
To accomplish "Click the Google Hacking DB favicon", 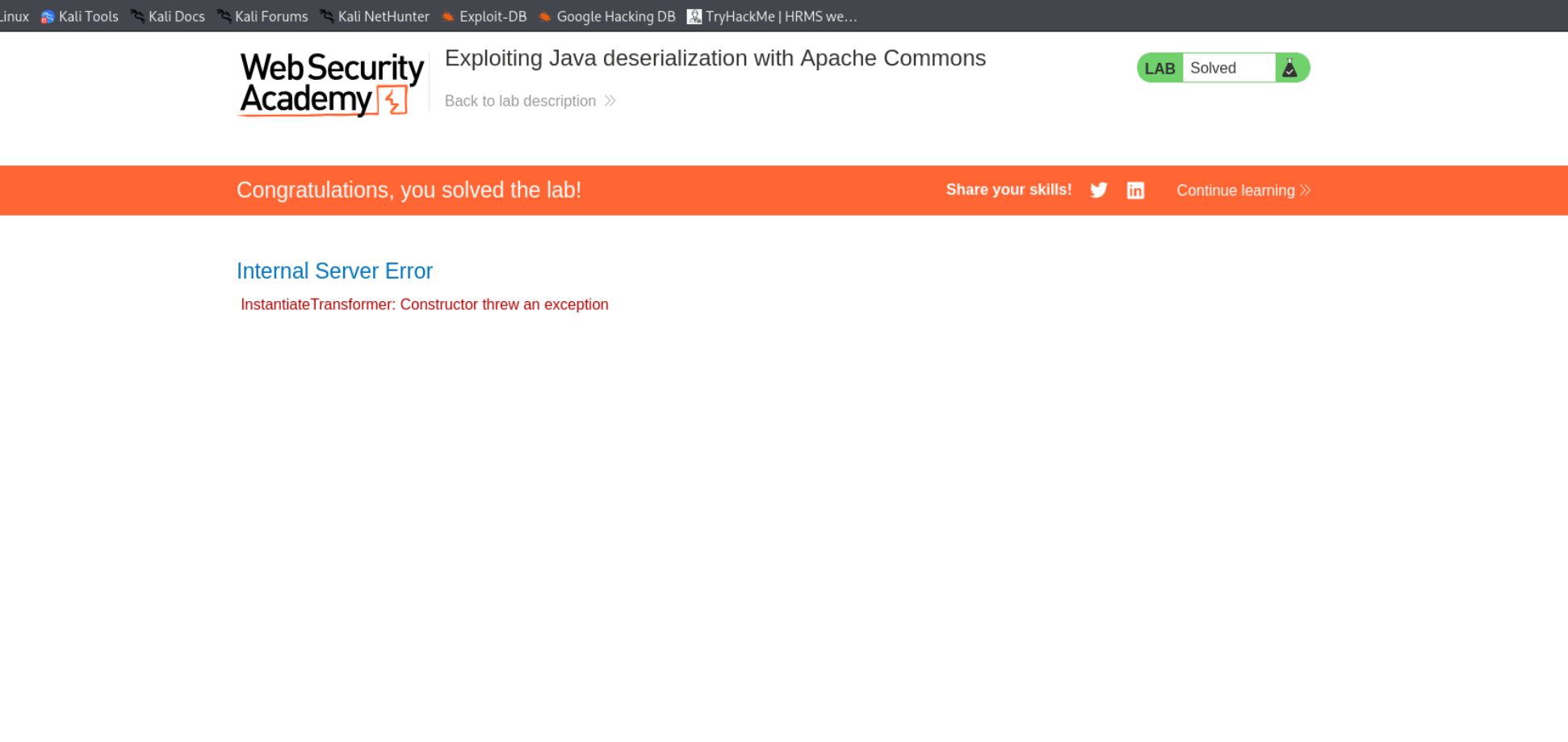I will pyautogui.click(x=545, y=17).
